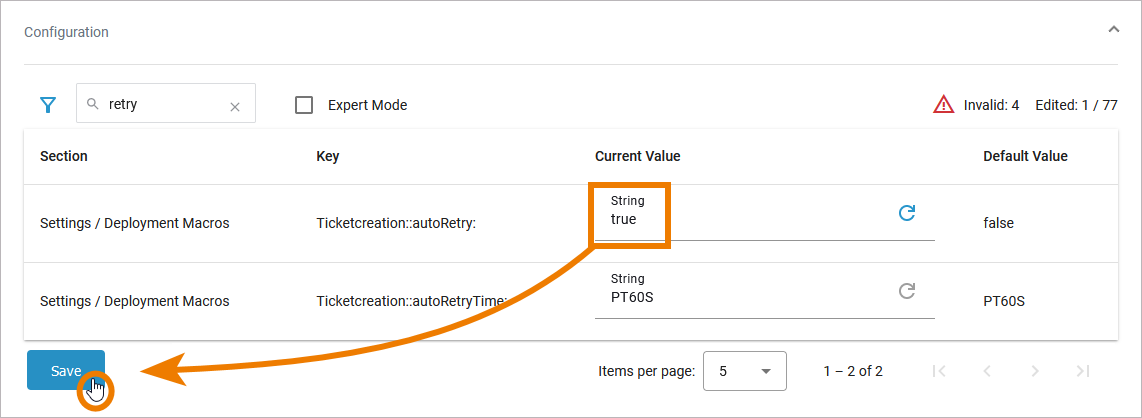Clear the retry search text
The width and height of the screenshot is (1142, 418).
(235, 106)
